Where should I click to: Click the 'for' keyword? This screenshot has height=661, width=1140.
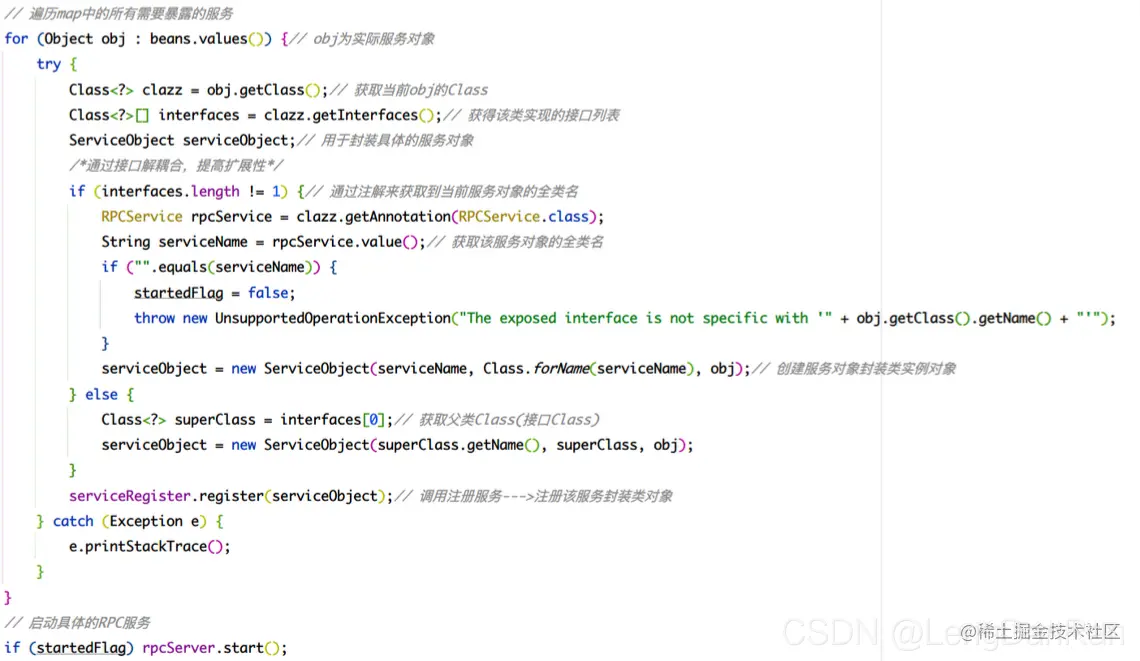(x=16, y=39)
